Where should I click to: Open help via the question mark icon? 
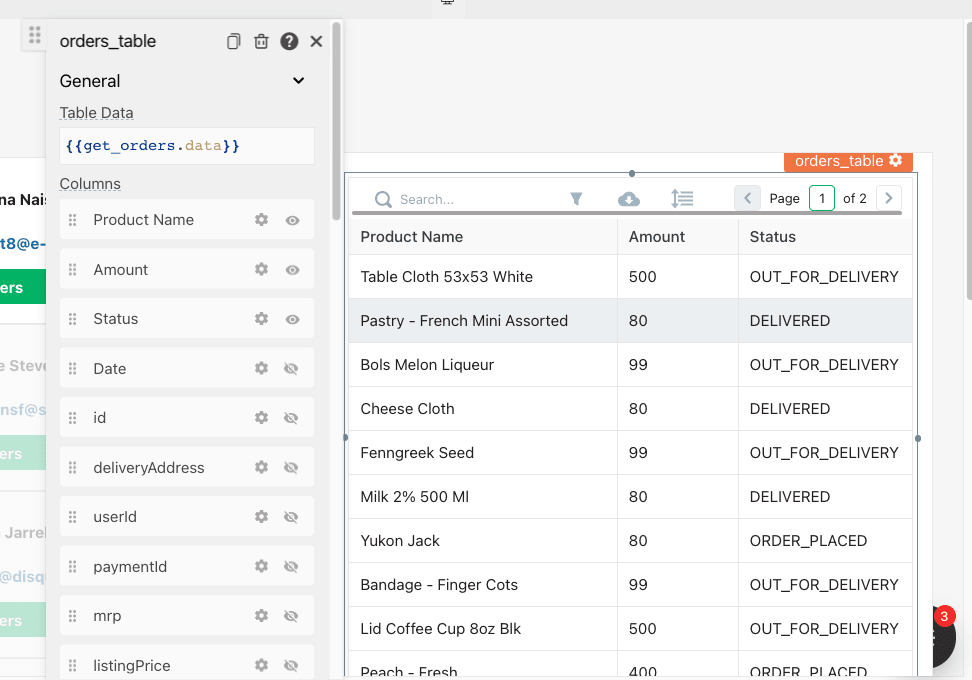tap(289, 41)
